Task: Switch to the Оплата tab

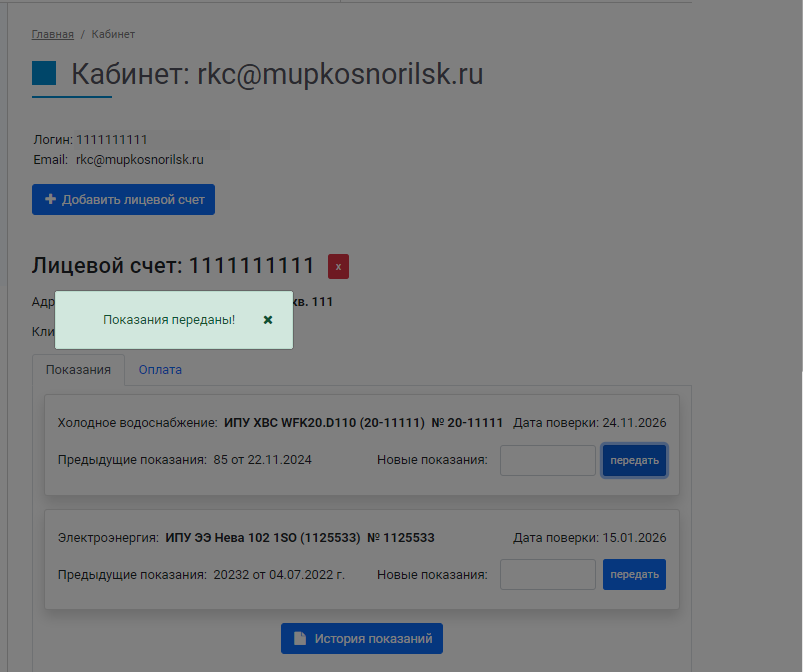Action: (160, 370)
